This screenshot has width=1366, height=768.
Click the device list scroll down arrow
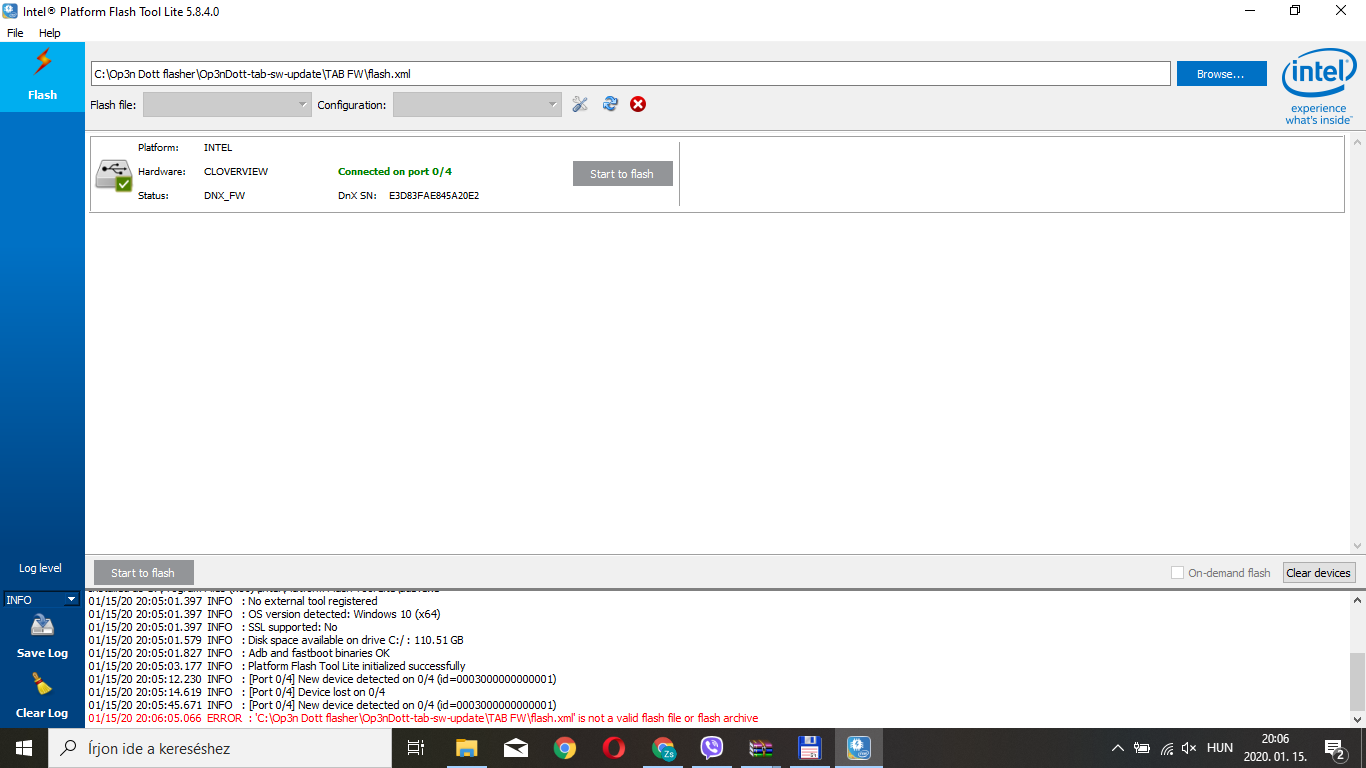click(1357, 546)
